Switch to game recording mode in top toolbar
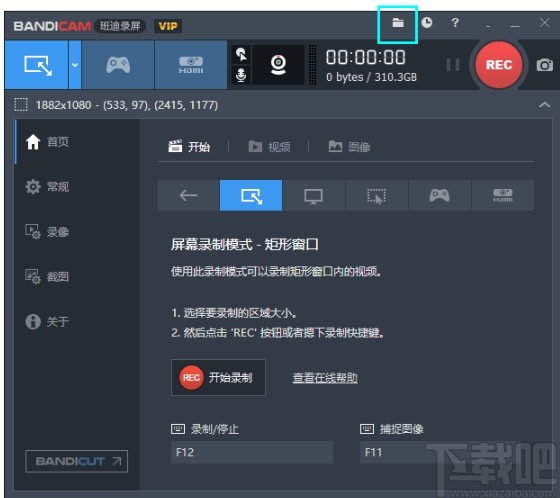This screenshot has height=498, width=560. 118,65
